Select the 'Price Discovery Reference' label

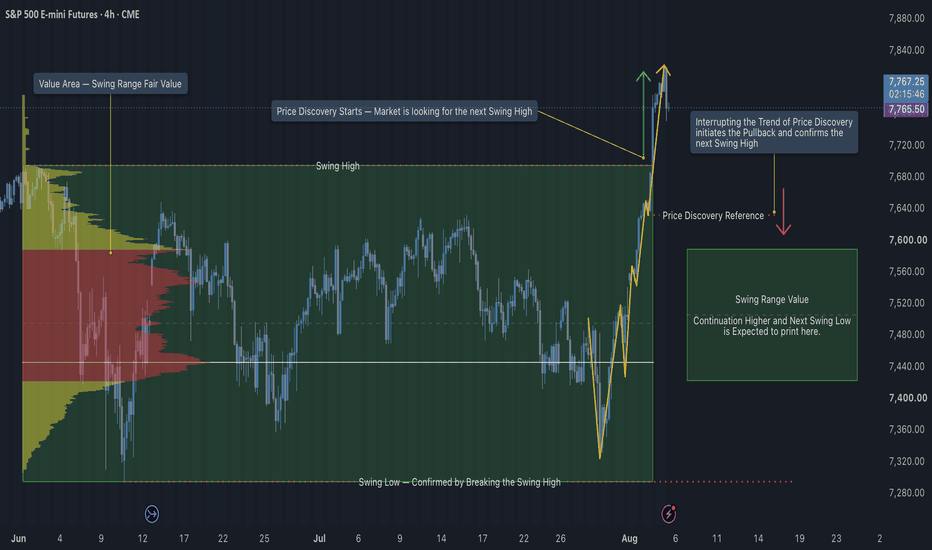click(x=713, y=216)
